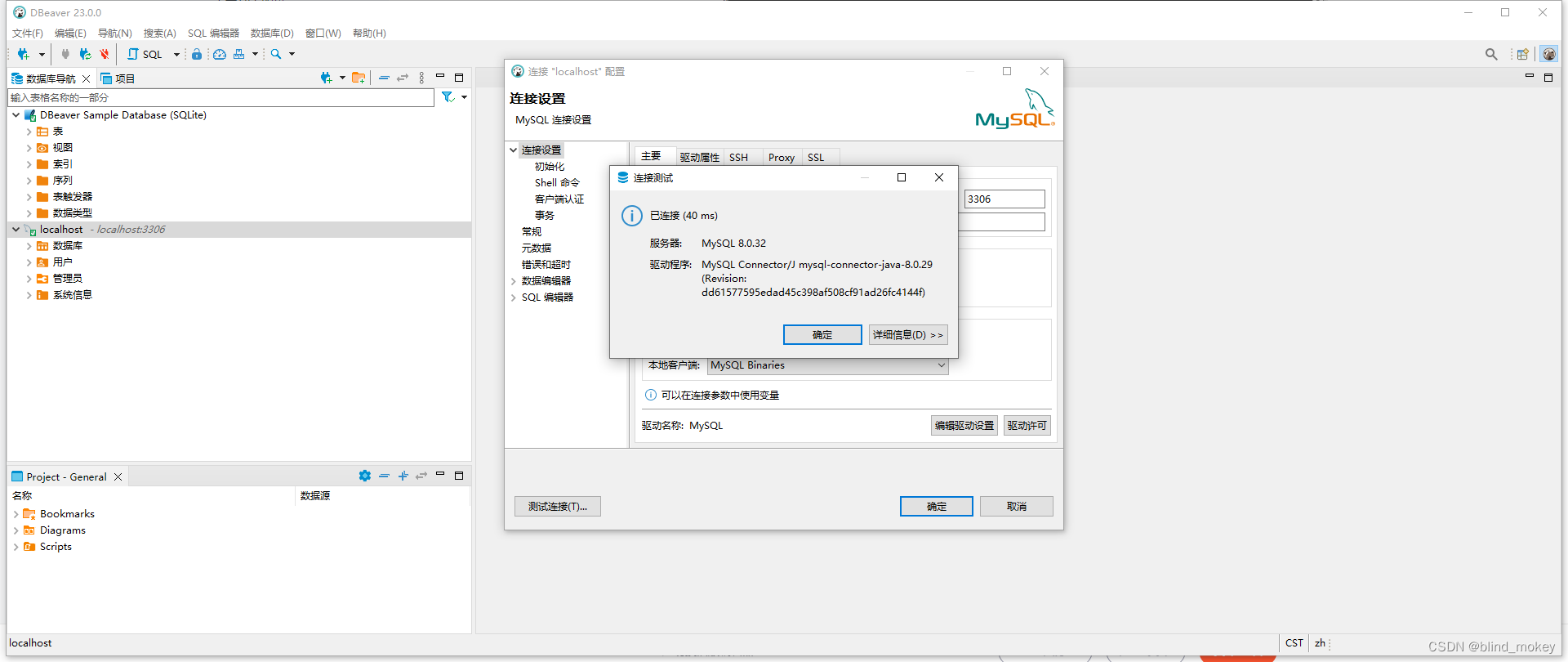Viewport: 1568px width, 662px height.
Task: Open the 编辑(E) menu
Action: tap(70, 34)
